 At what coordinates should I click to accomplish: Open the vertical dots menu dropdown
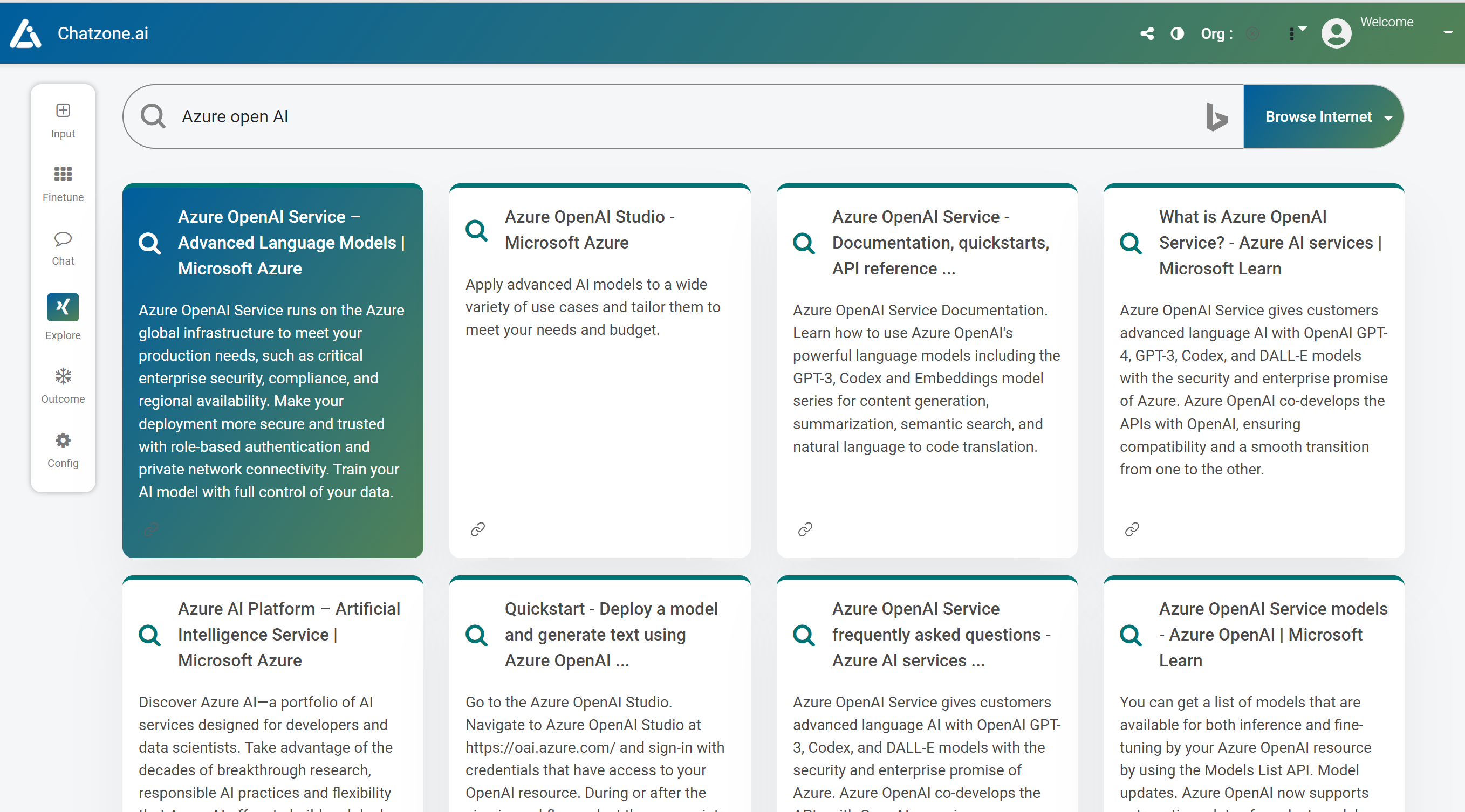[x=1297, y=33]
